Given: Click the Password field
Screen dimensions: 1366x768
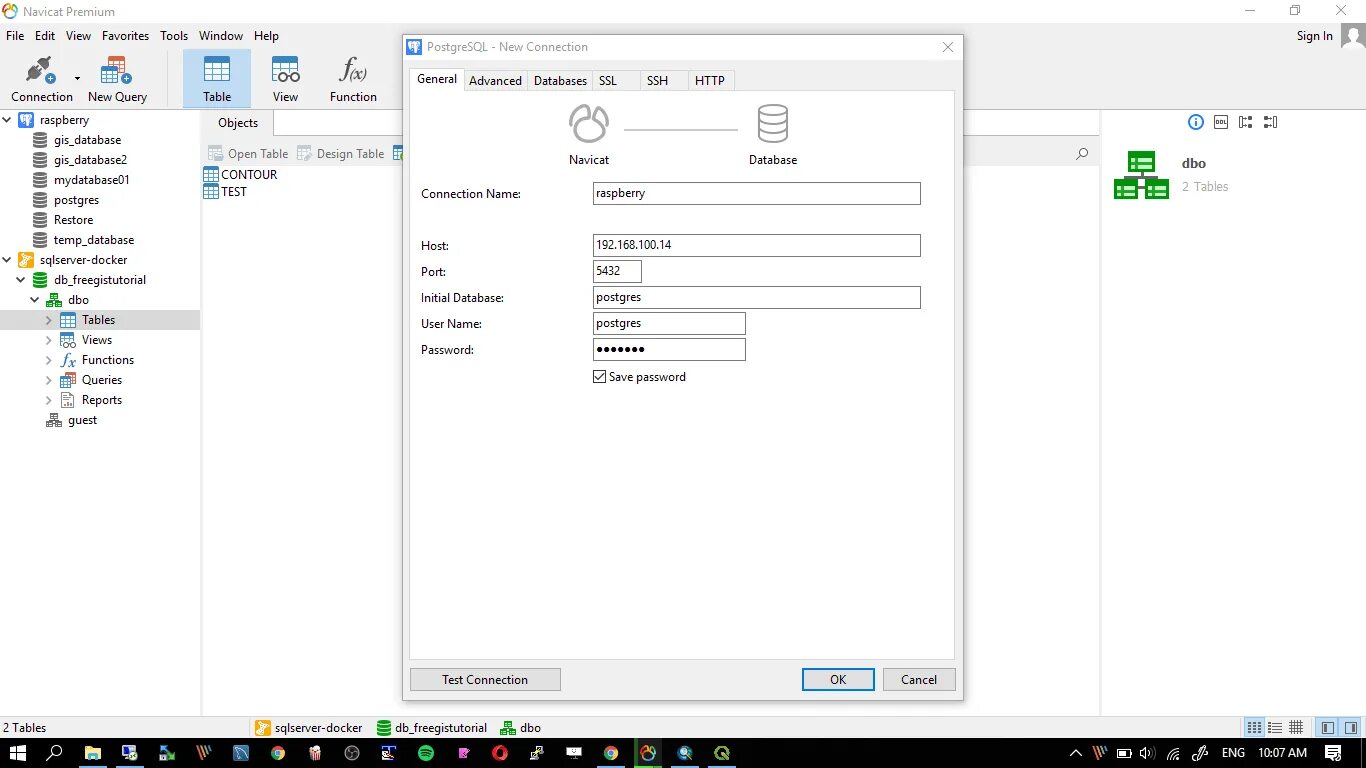Looking at the screenshot, I should 669,349.
